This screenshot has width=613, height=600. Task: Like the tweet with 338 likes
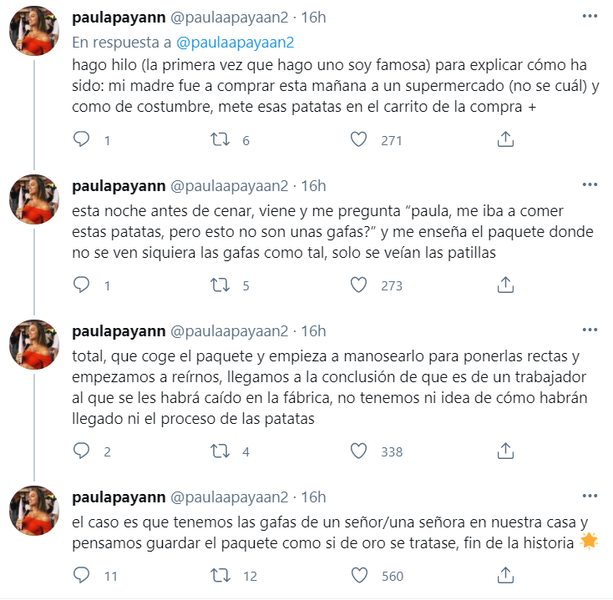point(359,451)
